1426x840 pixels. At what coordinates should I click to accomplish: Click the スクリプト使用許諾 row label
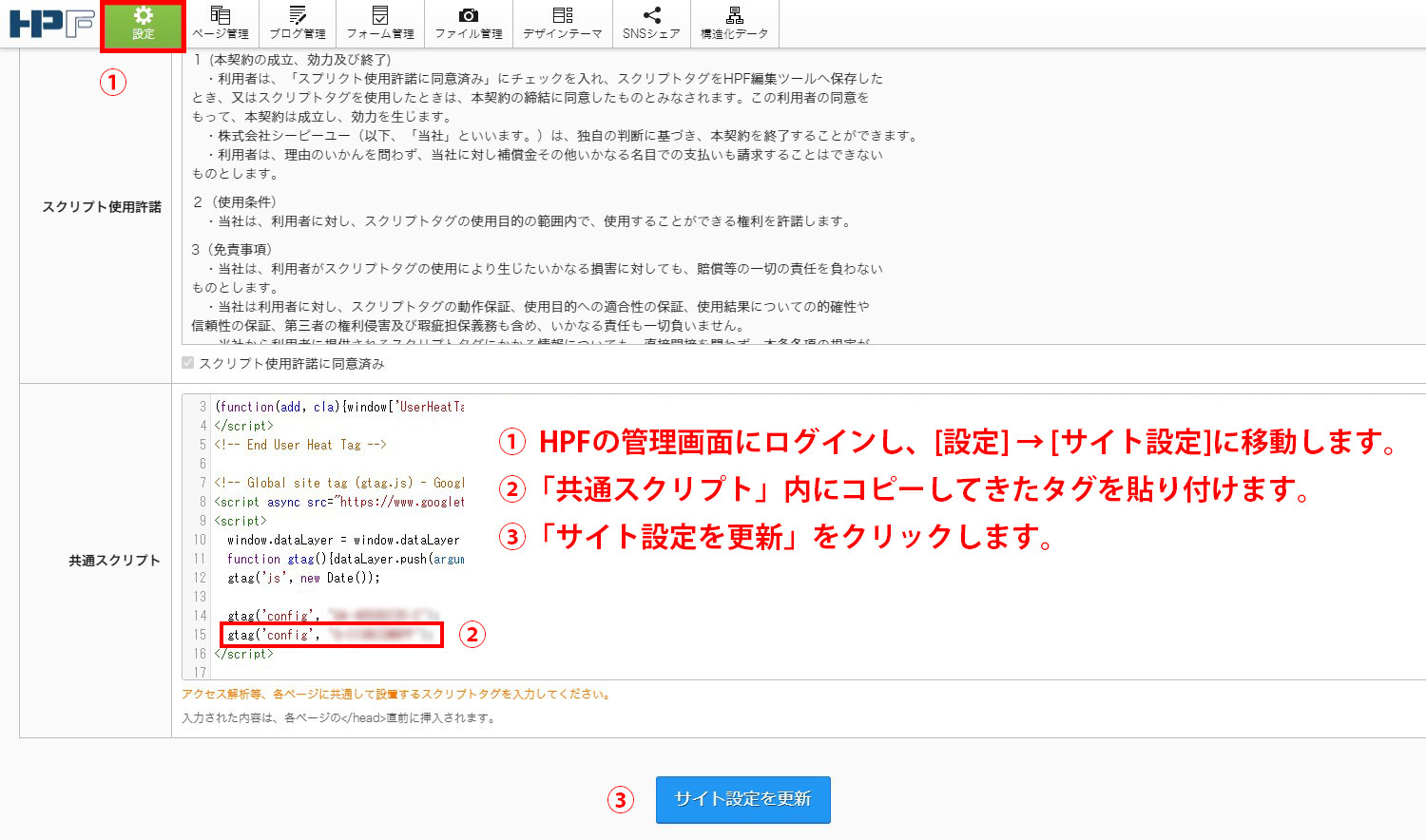[102, 206]
